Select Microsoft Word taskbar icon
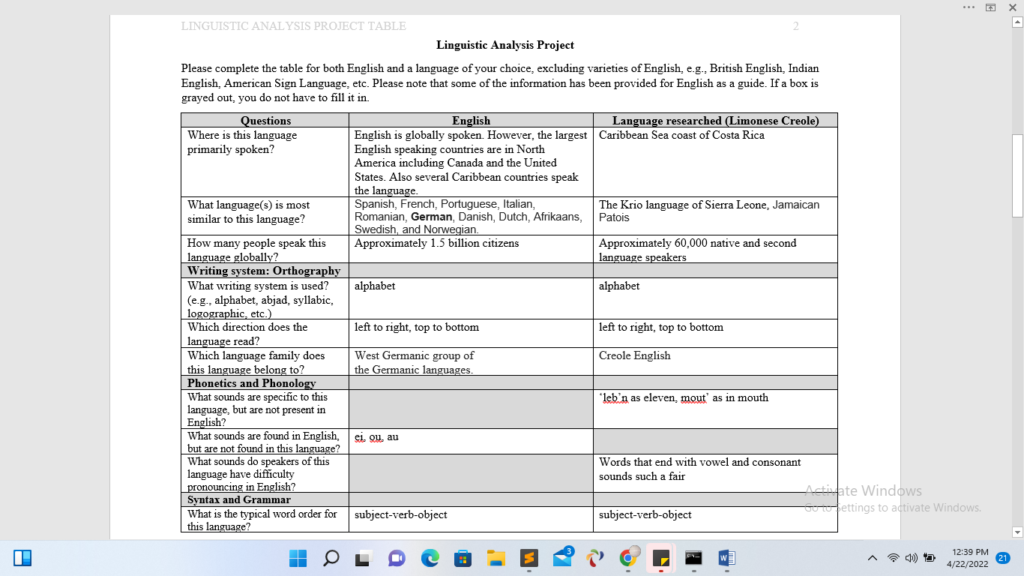1024x576 pixels. tap(726, 558)
